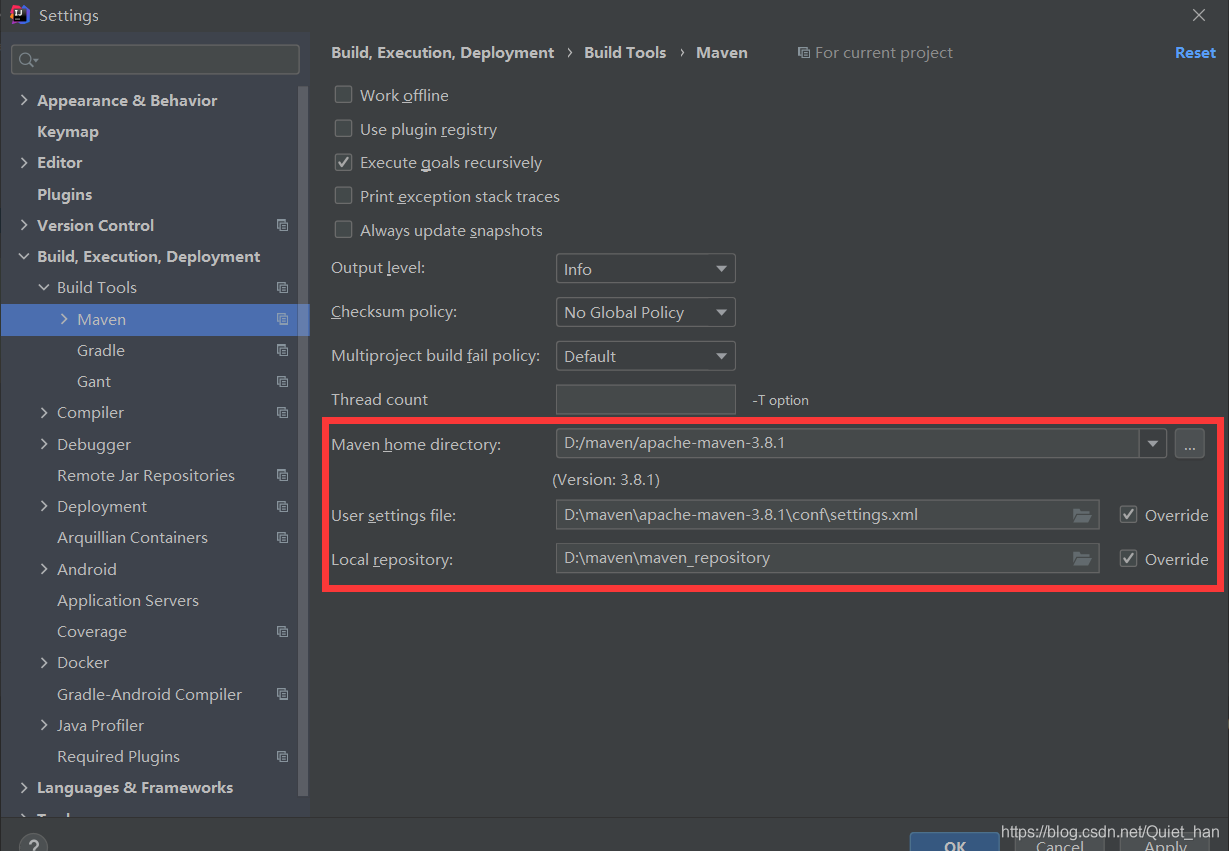Screen dimensions: 1229x851
Task: Click the settings tree vertical scrollbar
Action: (x=304, y=440)
